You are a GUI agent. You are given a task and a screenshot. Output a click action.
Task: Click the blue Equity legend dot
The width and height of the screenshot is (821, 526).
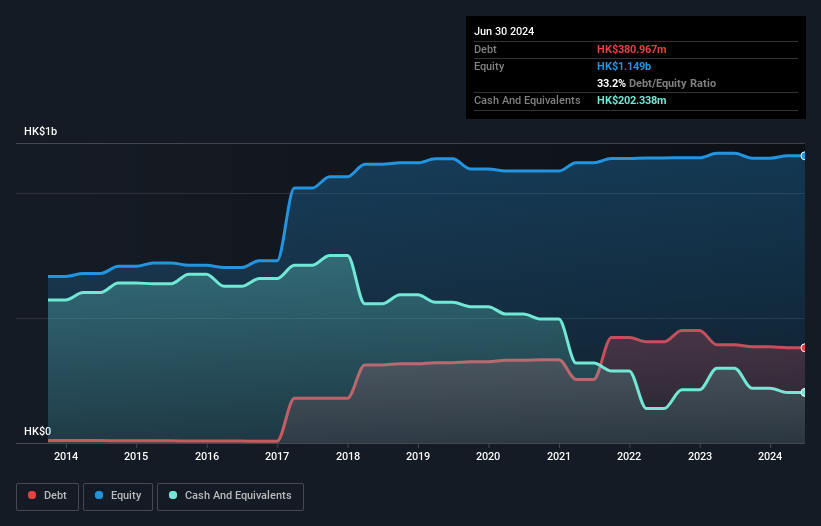point(99,495)
